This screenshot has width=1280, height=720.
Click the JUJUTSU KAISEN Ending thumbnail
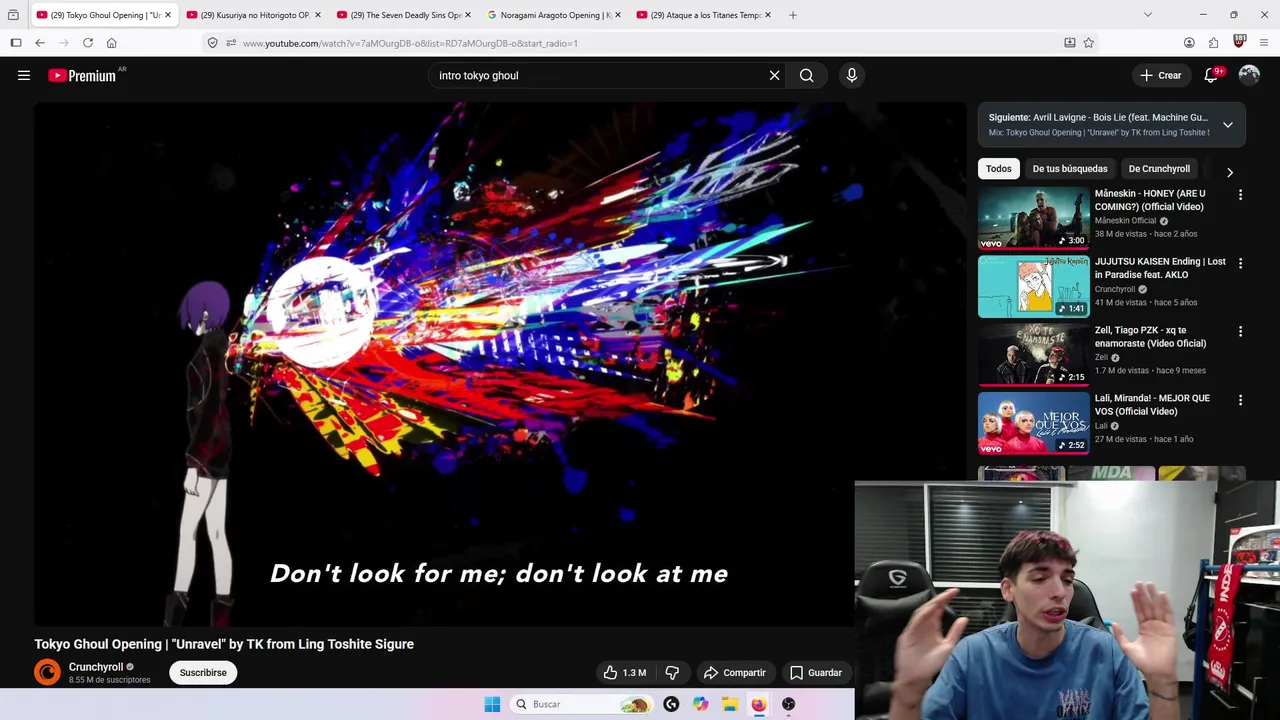point(1033,286)
